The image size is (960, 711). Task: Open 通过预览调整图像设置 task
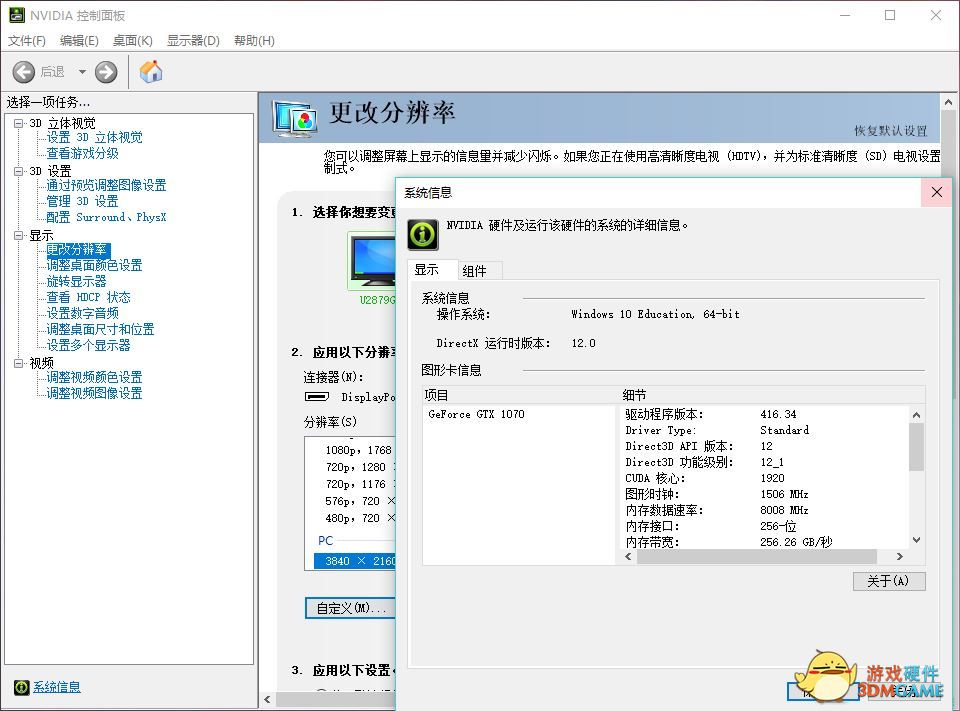pos(107,185)
